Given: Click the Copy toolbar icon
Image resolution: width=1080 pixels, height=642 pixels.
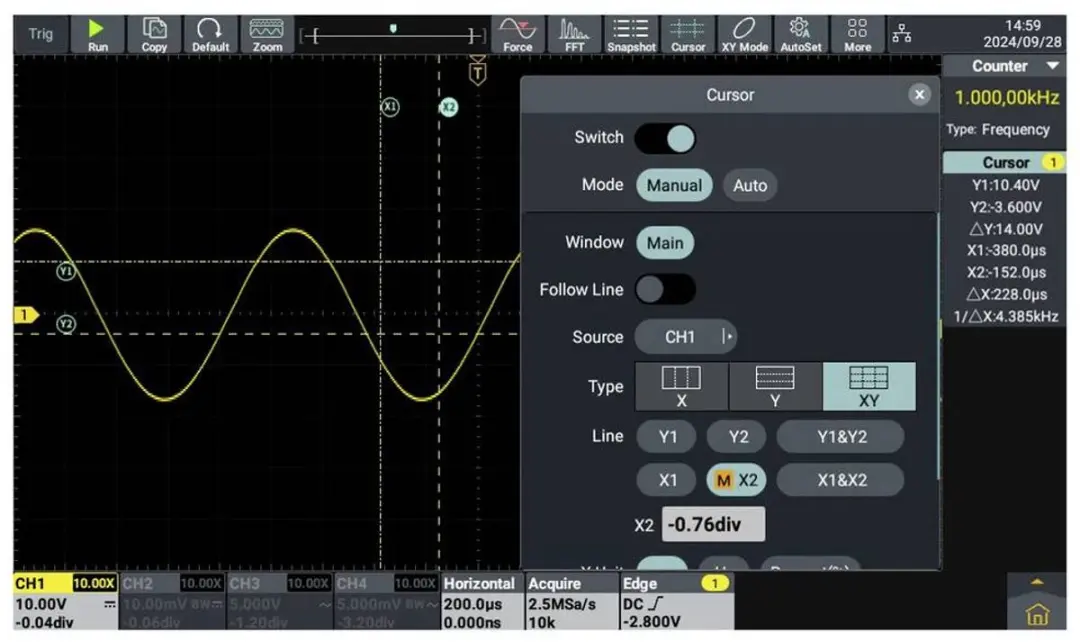Looking at the screenshot, I should pyautogui.click(x=154, y=34).
